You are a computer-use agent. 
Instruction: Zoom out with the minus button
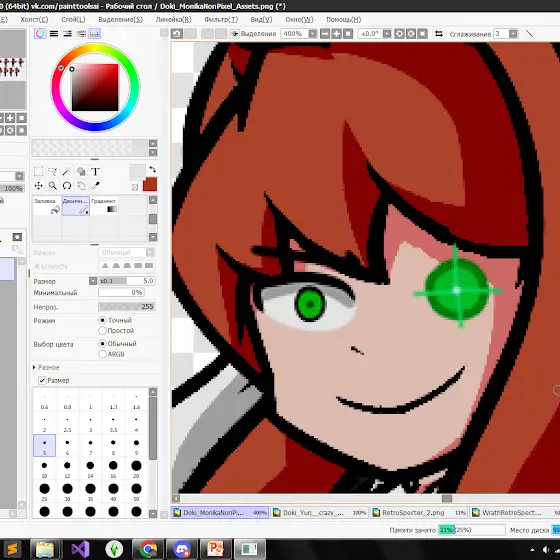(325, 34)
